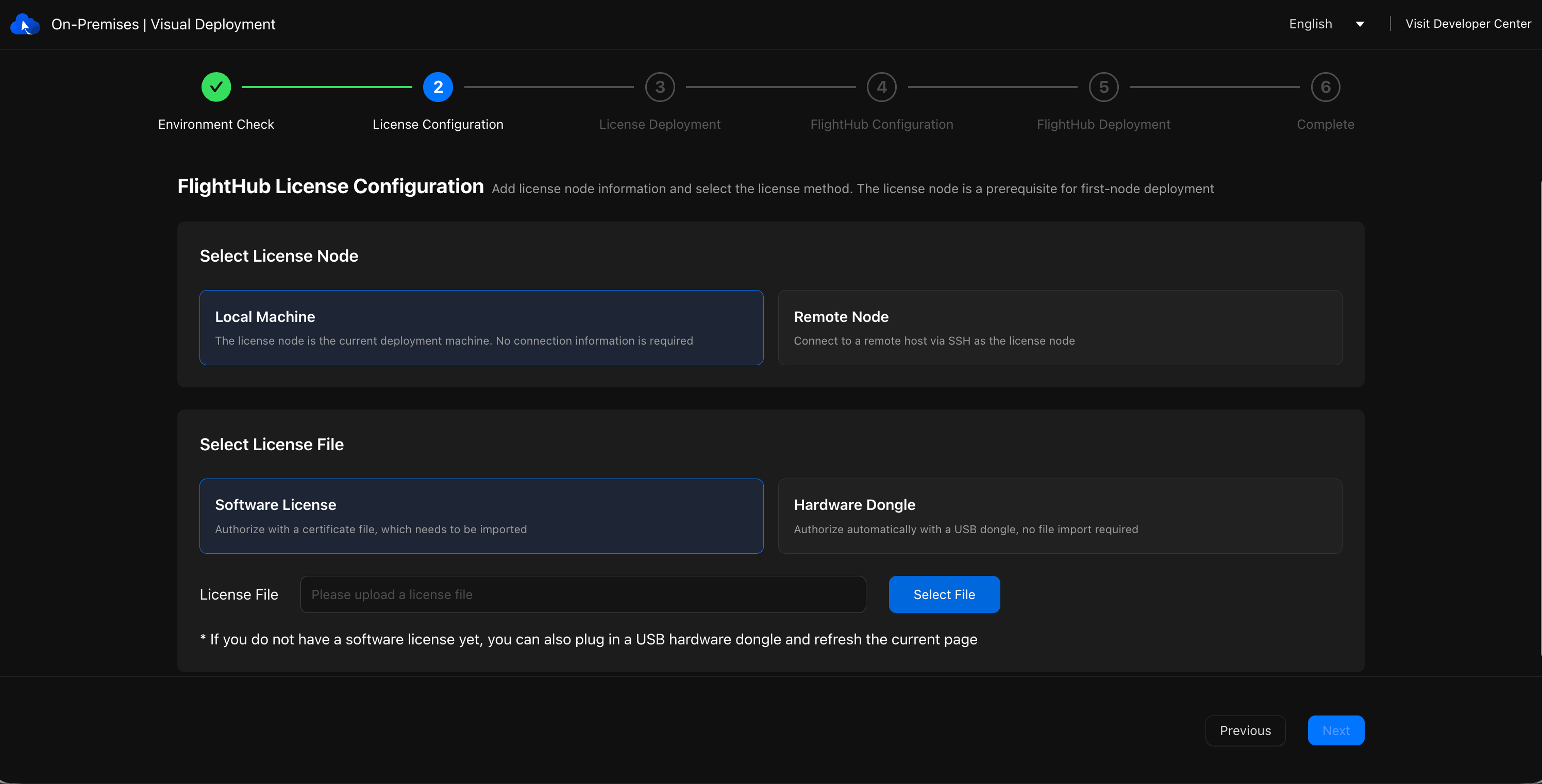
Task: Click the 'License File' field label
Action: click(x=239, y=594)
